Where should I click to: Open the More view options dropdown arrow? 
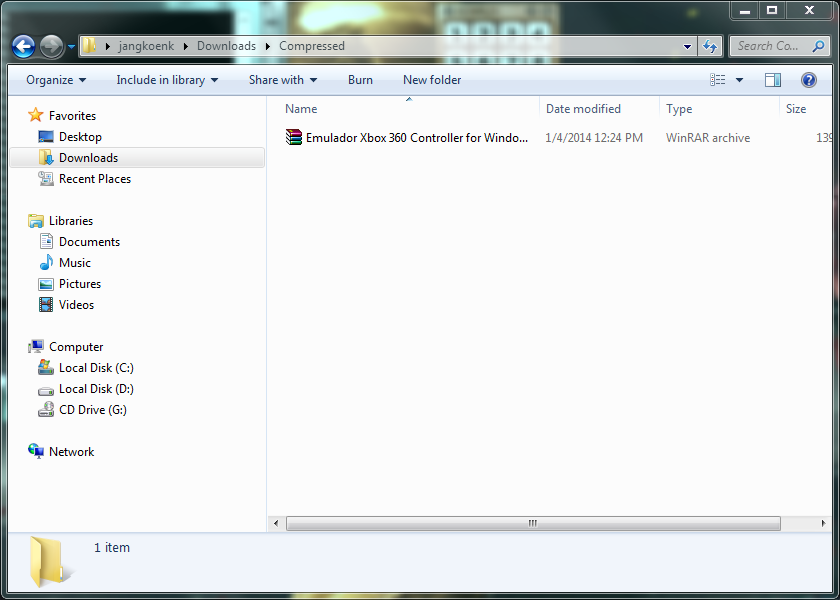(x=739, y=80)
